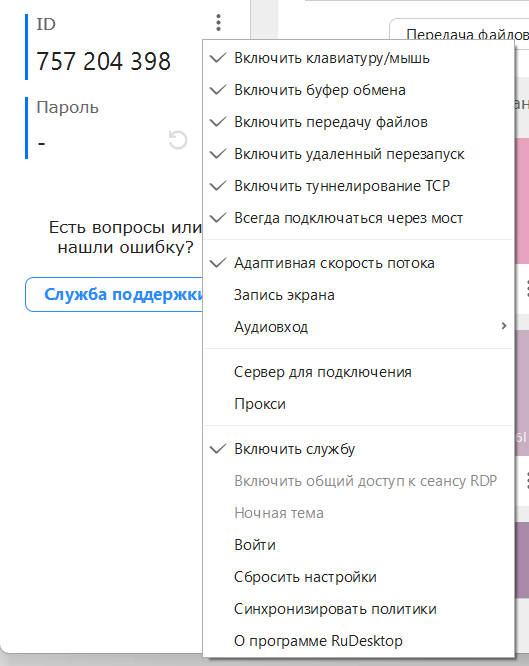The width and height of the screenshot is (529, 666).
Task: Click "Синхронизировать политики" entry
Action: 359,609
